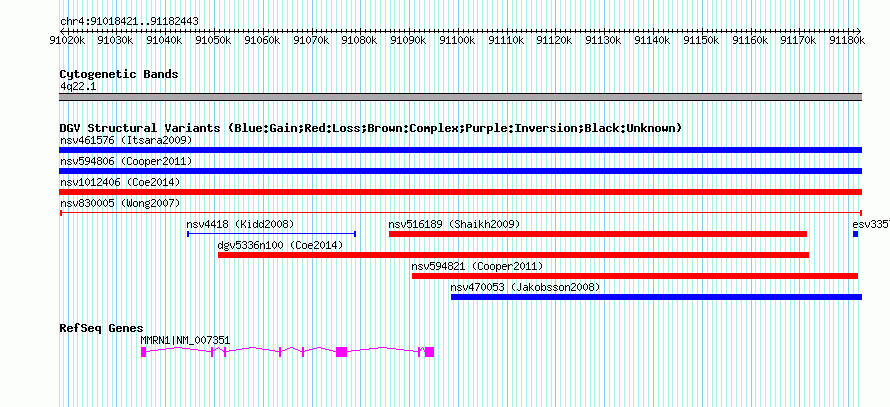
Task: Open the nsv470053 (Jakobsson2008) label
Action: 525,287
